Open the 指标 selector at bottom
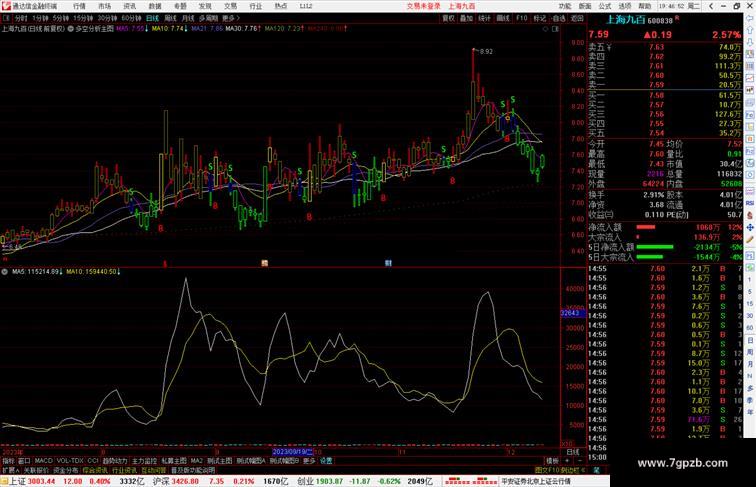This screenshot has height=487, width=756. (x=8, y=461)
